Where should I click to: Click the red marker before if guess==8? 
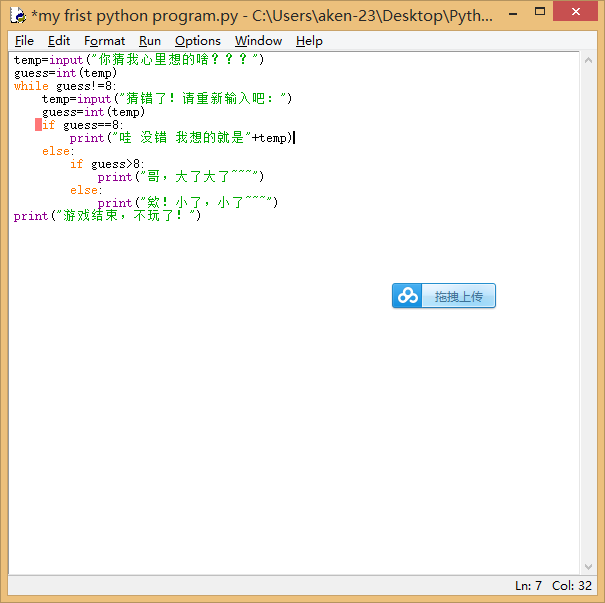(x=38, y=125)
